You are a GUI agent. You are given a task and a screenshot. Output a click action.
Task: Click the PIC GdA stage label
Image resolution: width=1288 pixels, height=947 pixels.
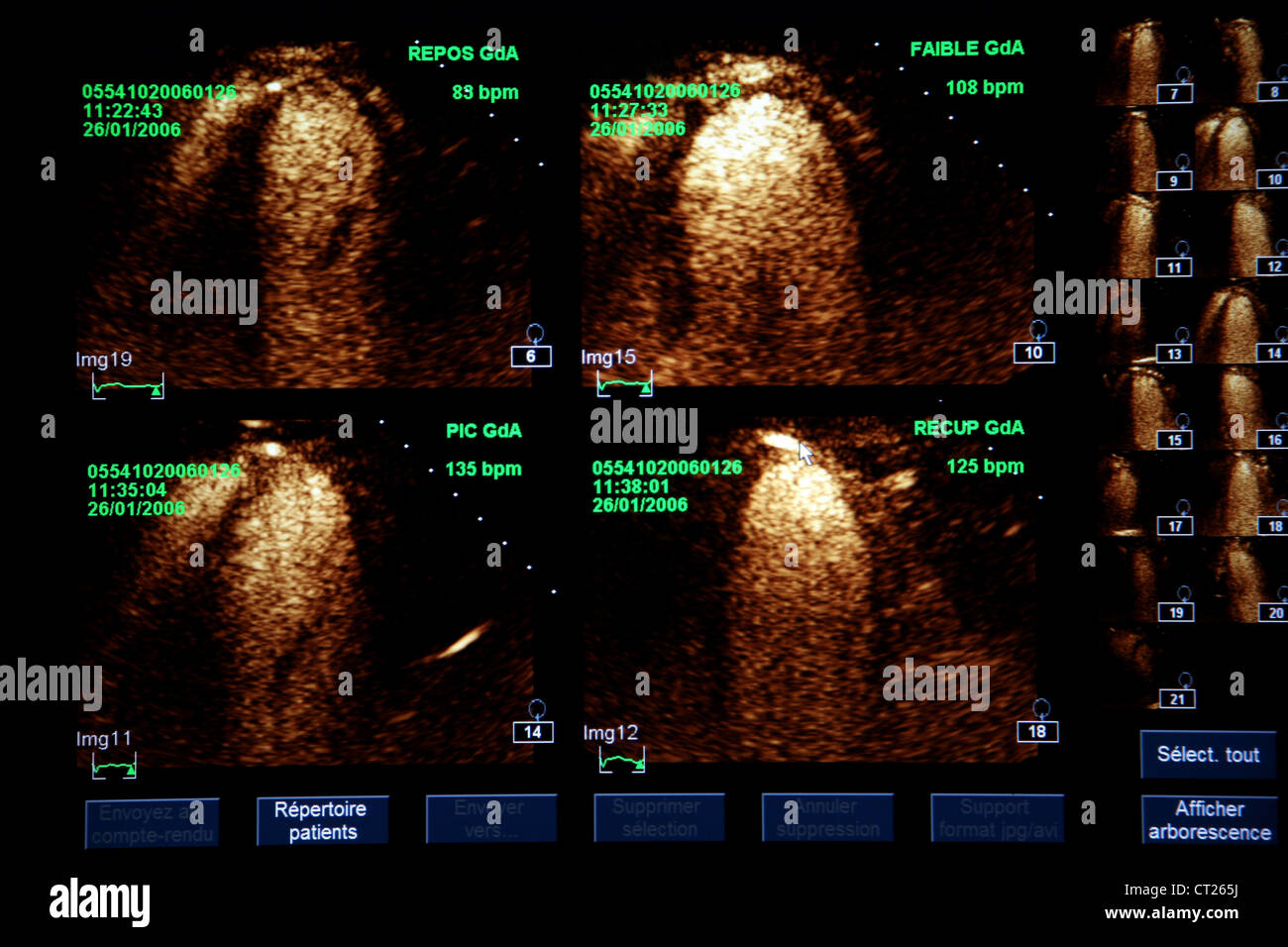(483, 431)
